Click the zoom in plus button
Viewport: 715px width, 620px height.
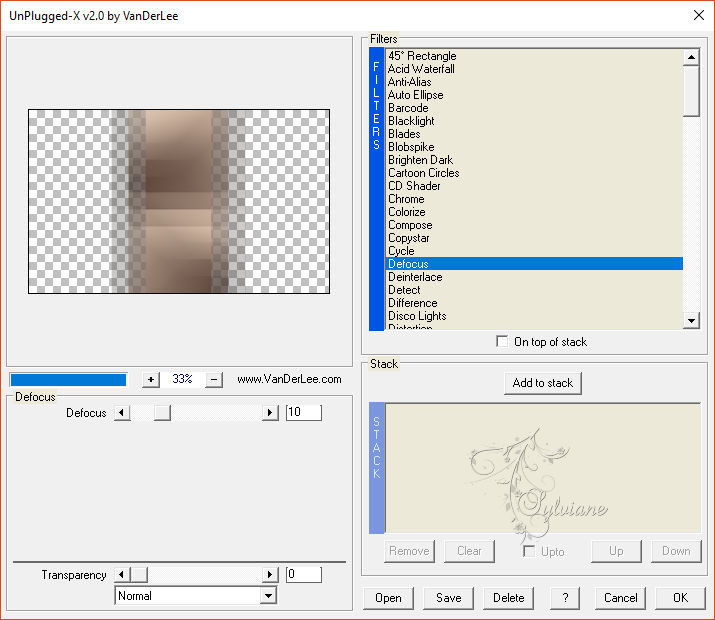151,379
